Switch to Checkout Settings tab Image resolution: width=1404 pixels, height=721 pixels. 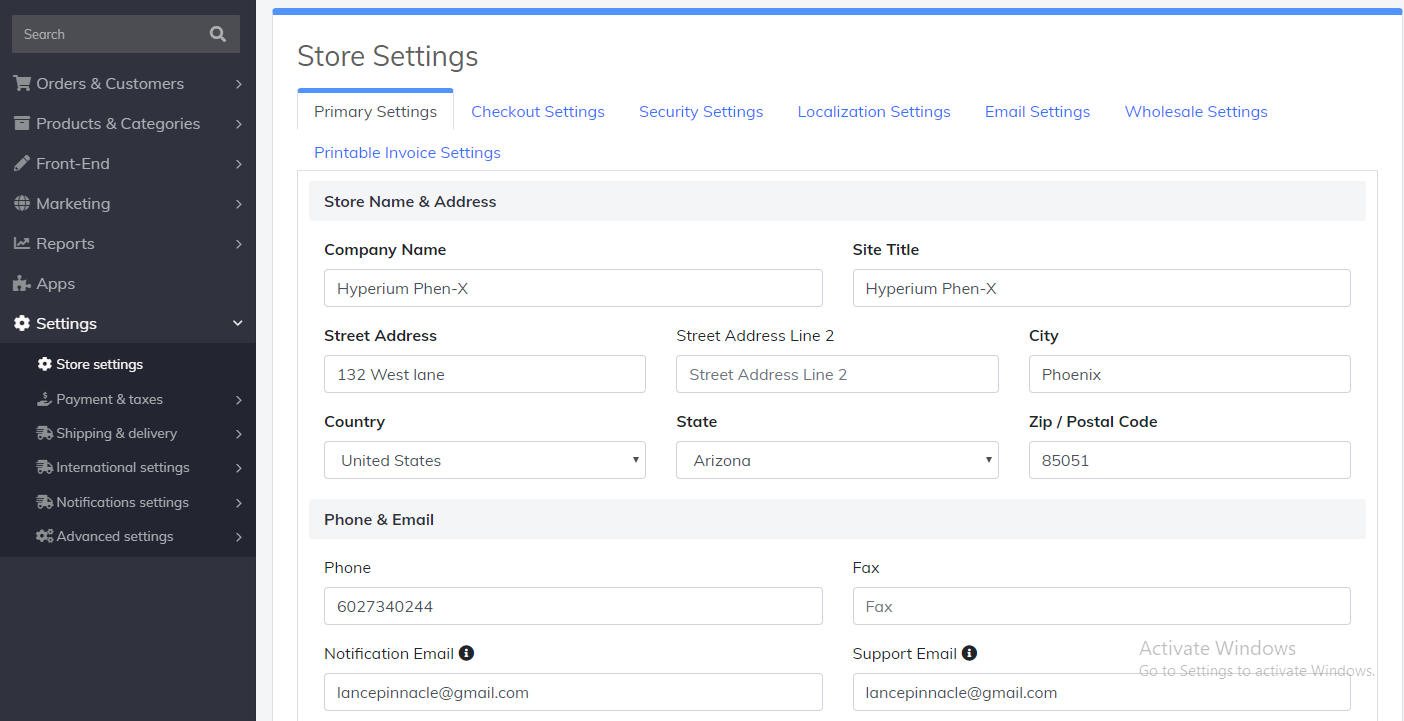click(538, 111)
